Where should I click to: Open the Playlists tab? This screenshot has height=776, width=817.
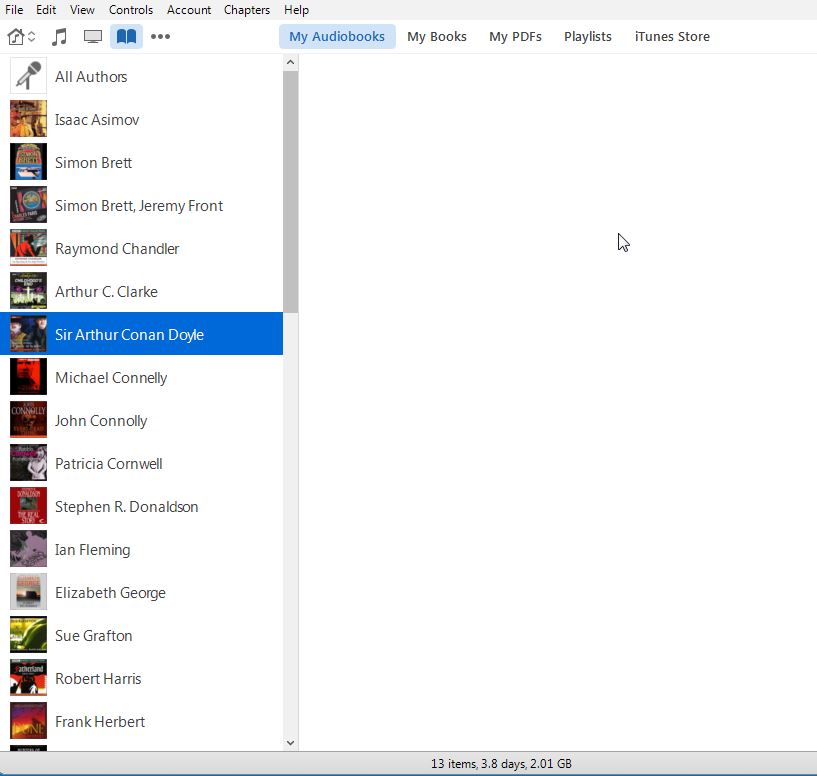coord(588,36)
